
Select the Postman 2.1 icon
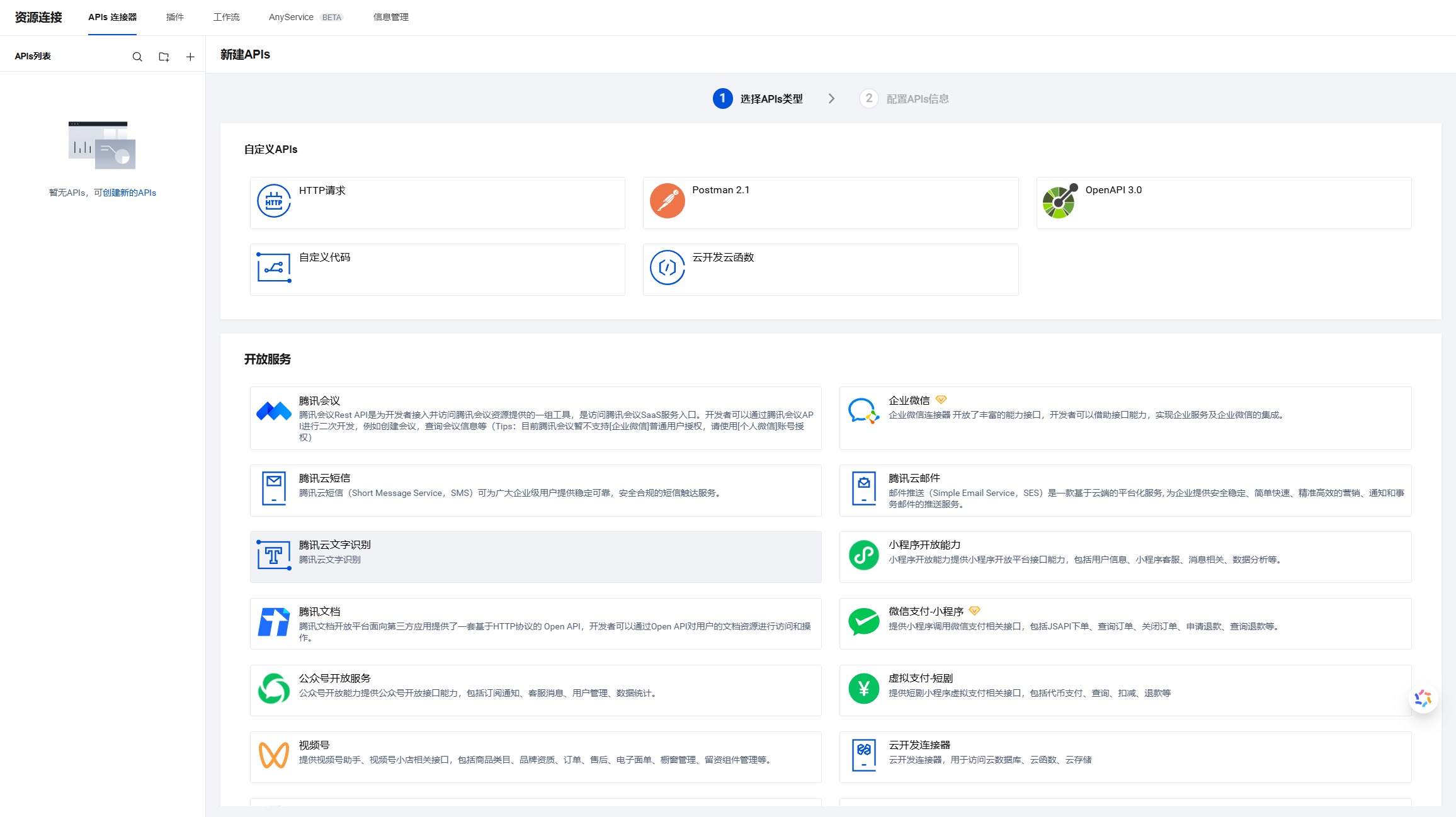pos(668,201)
